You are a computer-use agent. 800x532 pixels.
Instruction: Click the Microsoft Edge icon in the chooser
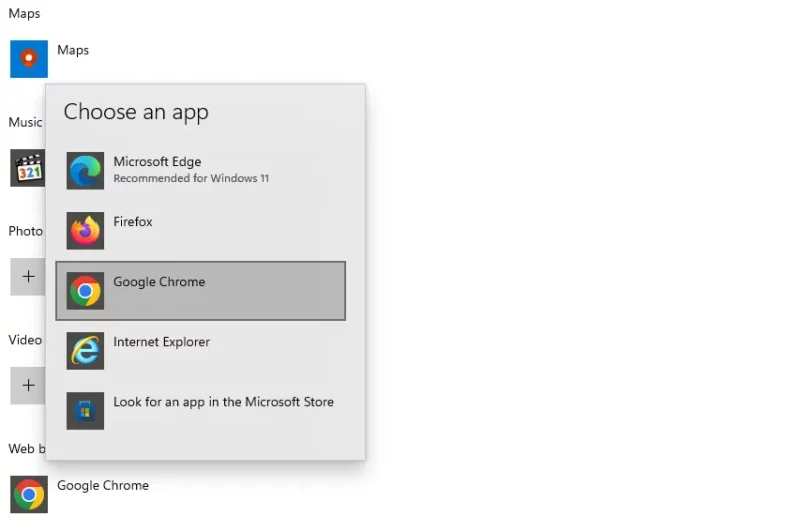[85, 171]
